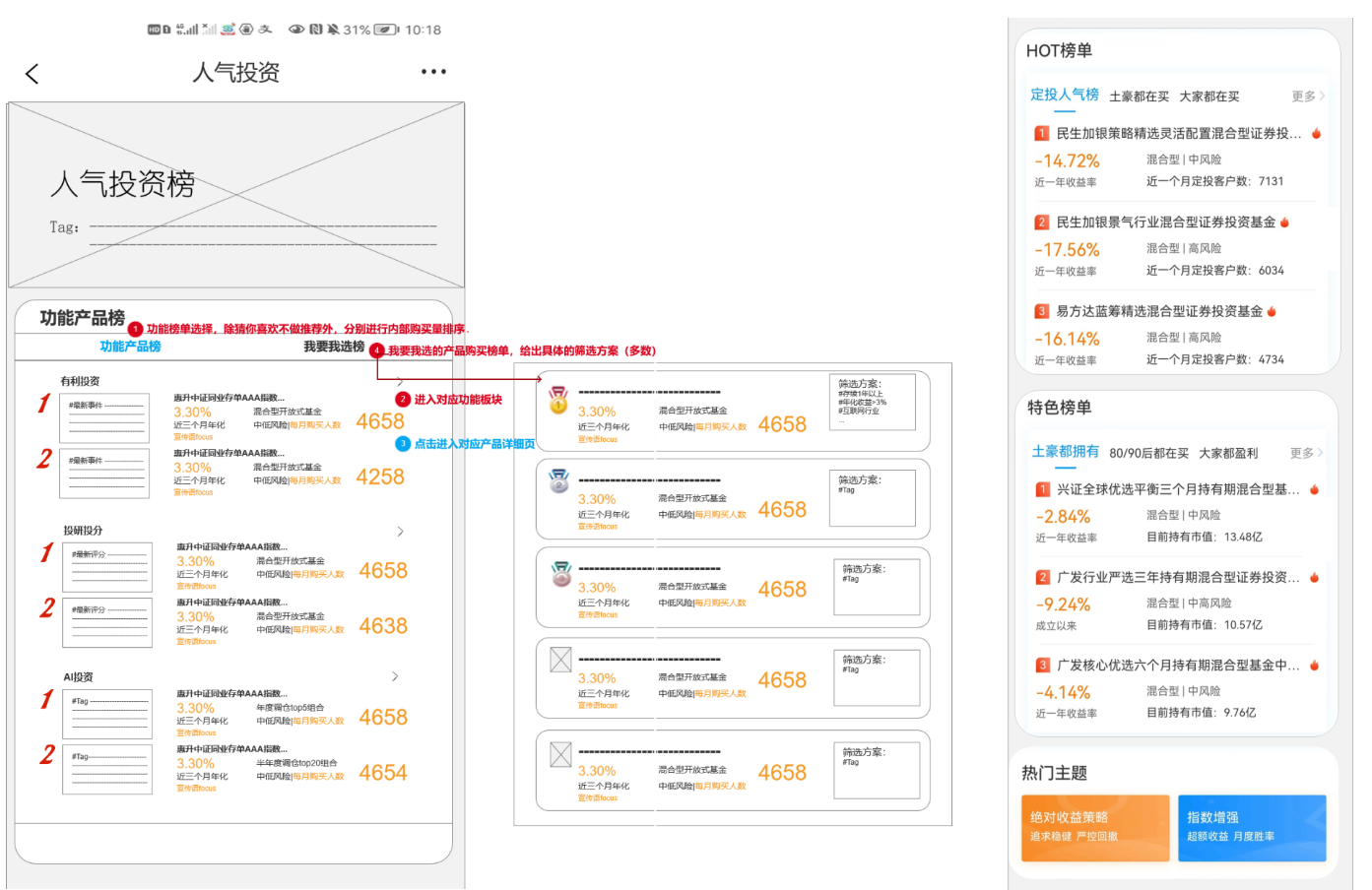
Task: Click the bronze medal icon on third card
Action: coord(561,574)
